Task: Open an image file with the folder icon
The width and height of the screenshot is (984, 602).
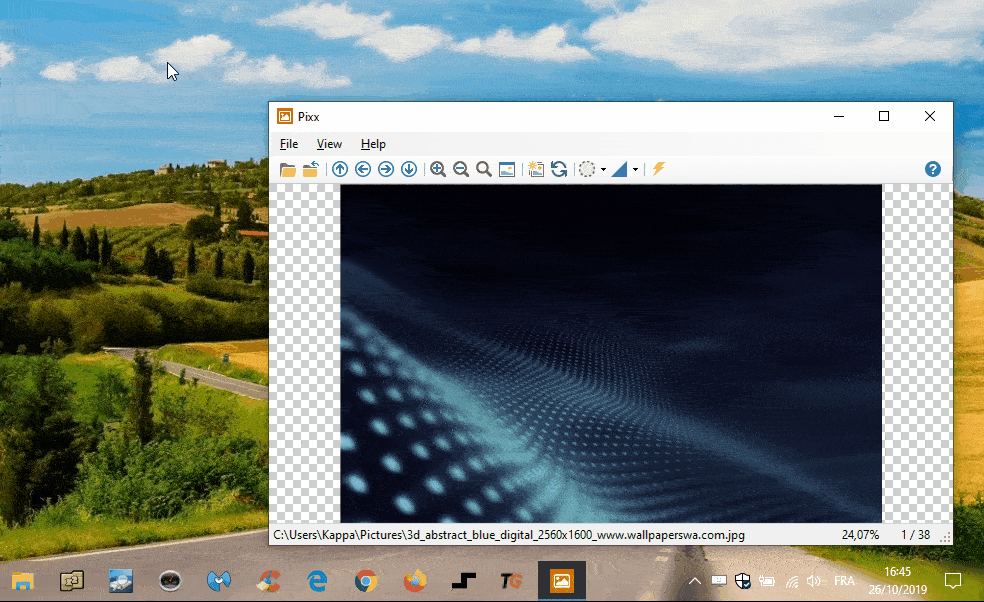Action: [287, 169]
